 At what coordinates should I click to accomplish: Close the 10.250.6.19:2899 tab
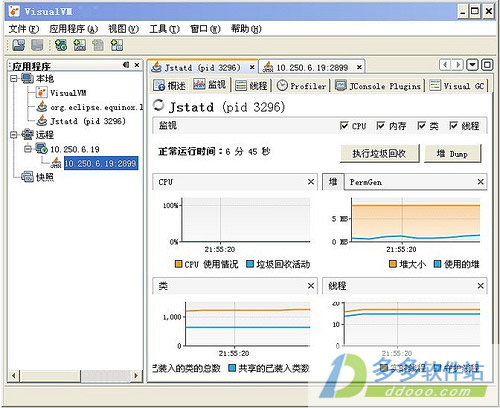click(359, 67)
